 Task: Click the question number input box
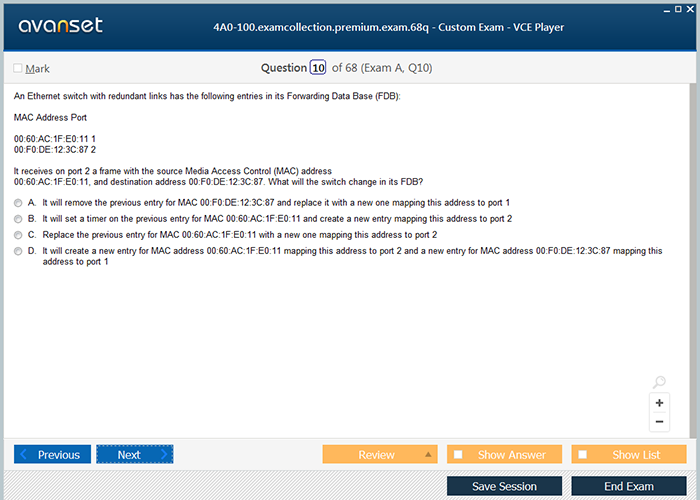pyautogui.click(x=318, y=68)
